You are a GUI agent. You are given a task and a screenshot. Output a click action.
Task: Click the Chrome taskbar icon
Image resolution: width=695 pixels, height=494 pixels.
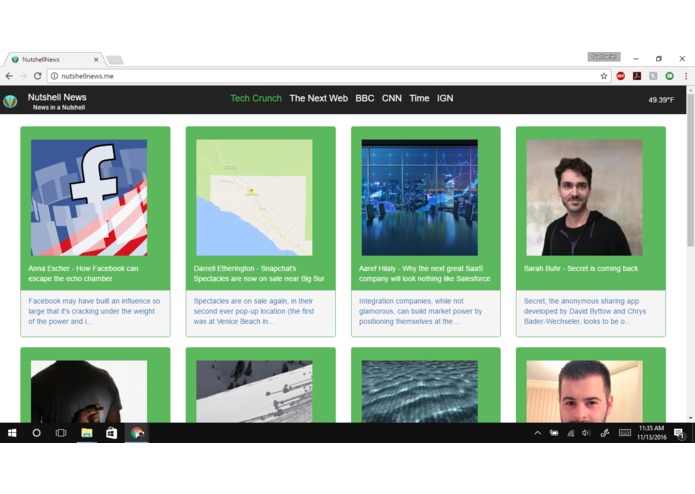point(137,433)
